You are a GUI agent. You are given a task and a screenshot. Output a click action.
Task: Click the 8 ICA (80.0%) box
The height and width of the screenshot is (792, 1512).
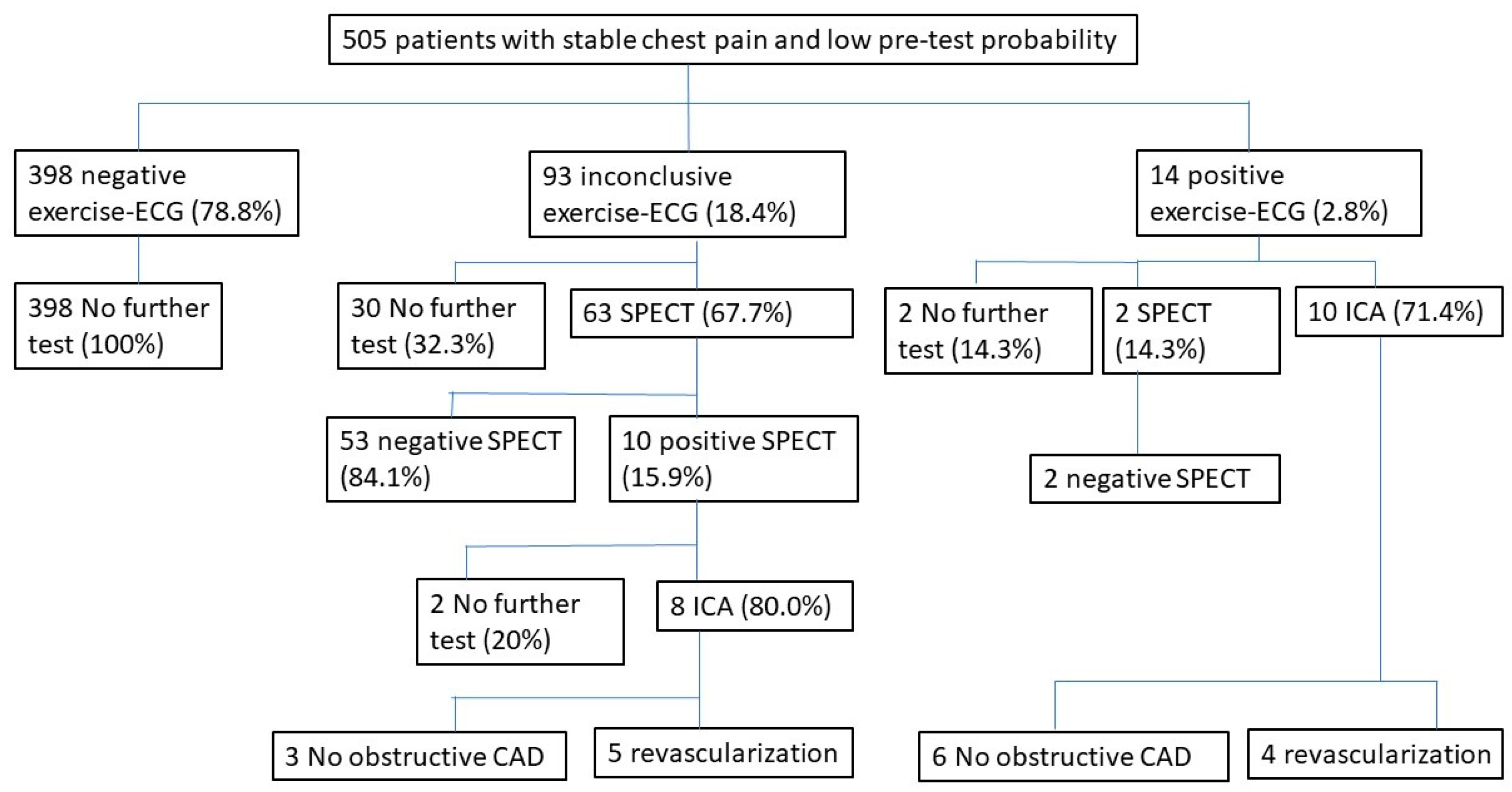[x=754, y=606]
